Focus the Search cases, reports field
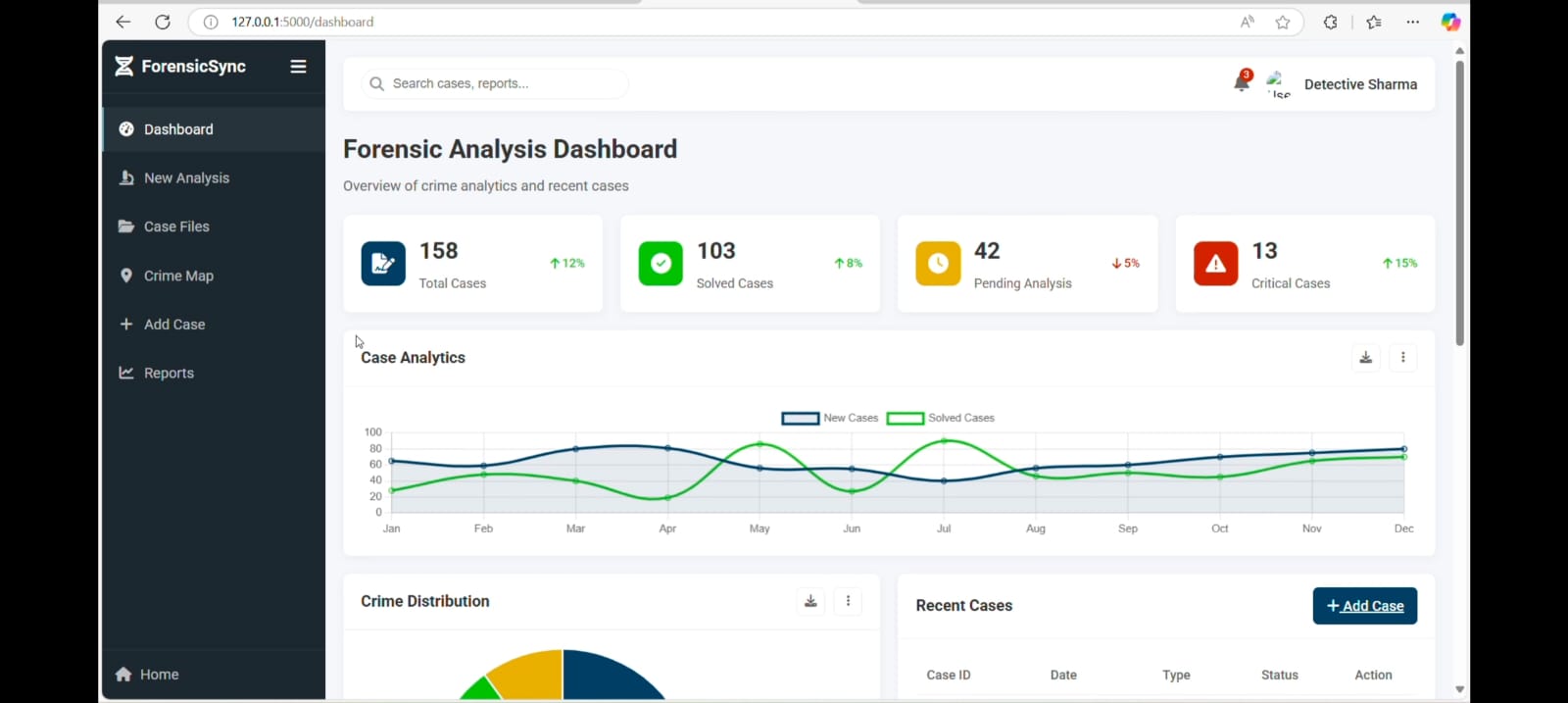The image size is (1568, 703). (495, 84)
